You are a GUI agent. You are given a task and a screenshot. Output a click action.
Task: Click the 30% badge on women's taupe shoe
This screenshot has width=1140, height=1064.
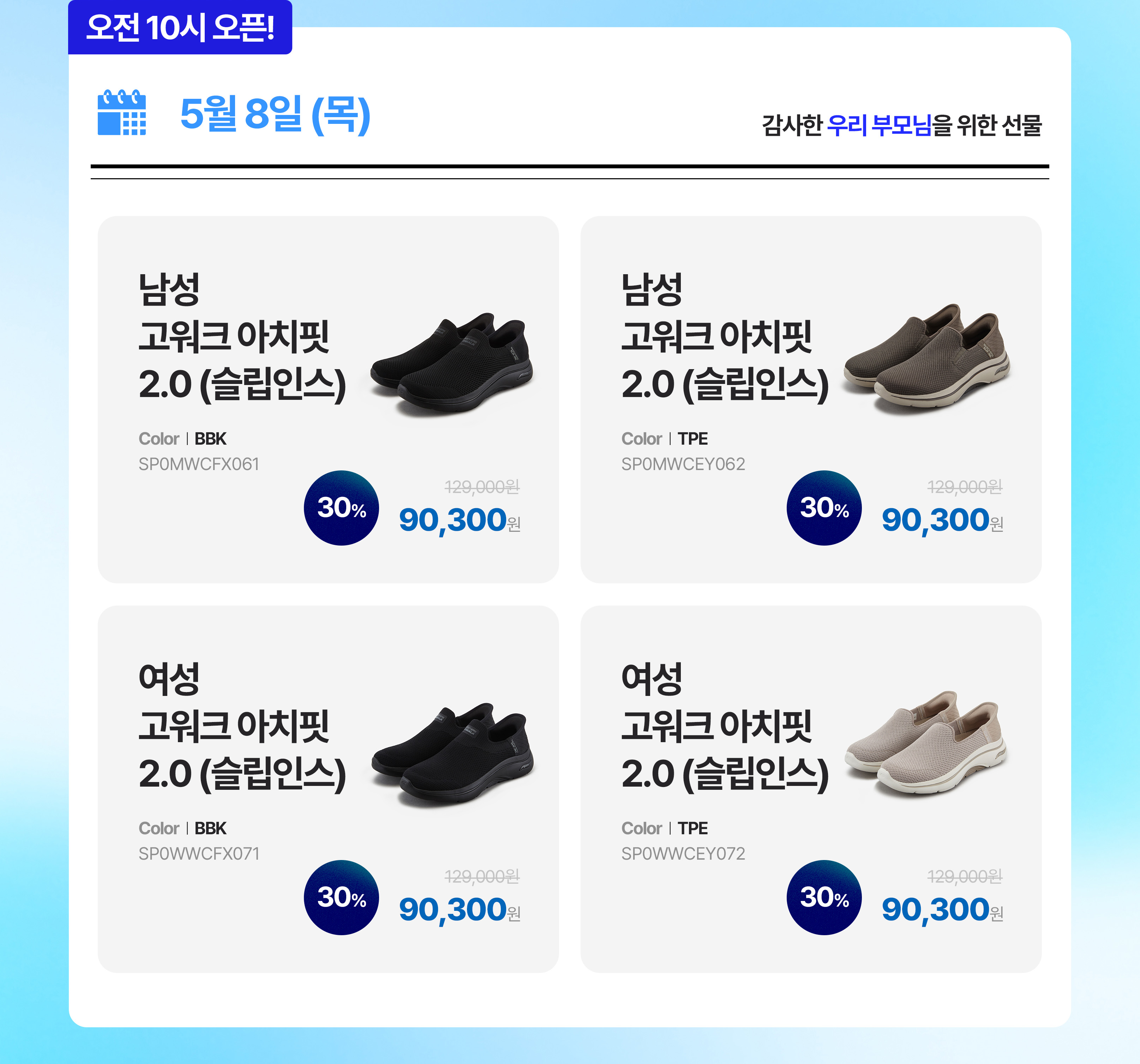click(x=824, y=897)
